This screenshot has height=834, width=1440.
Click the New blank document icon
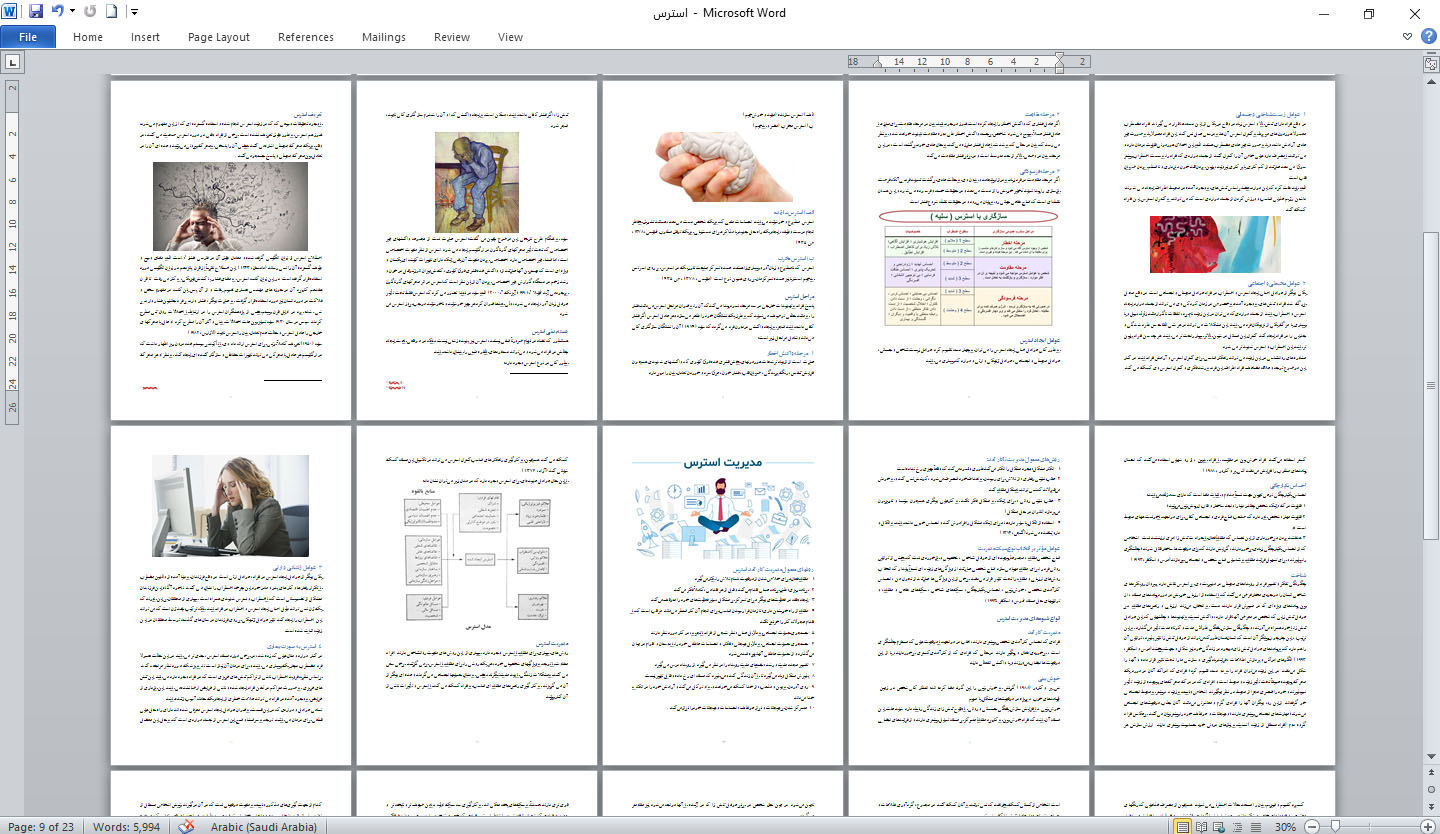112,12
